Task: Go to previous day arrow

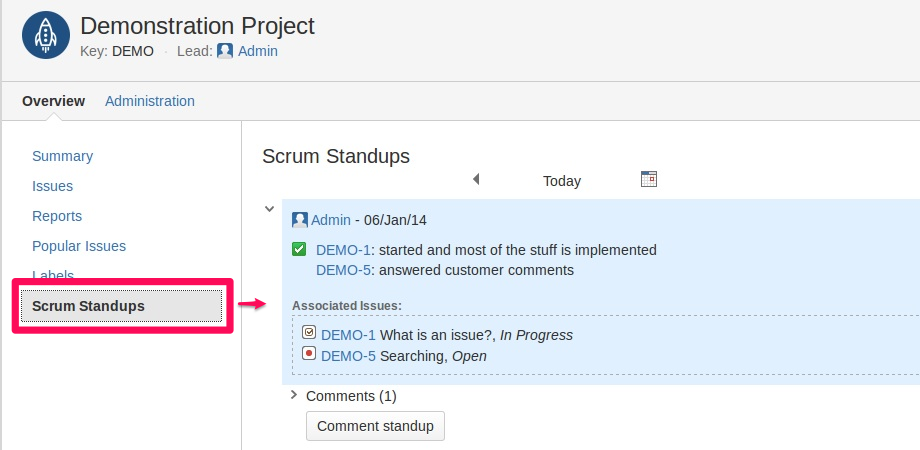Action: pyautogui.click(x=476, y=178)
